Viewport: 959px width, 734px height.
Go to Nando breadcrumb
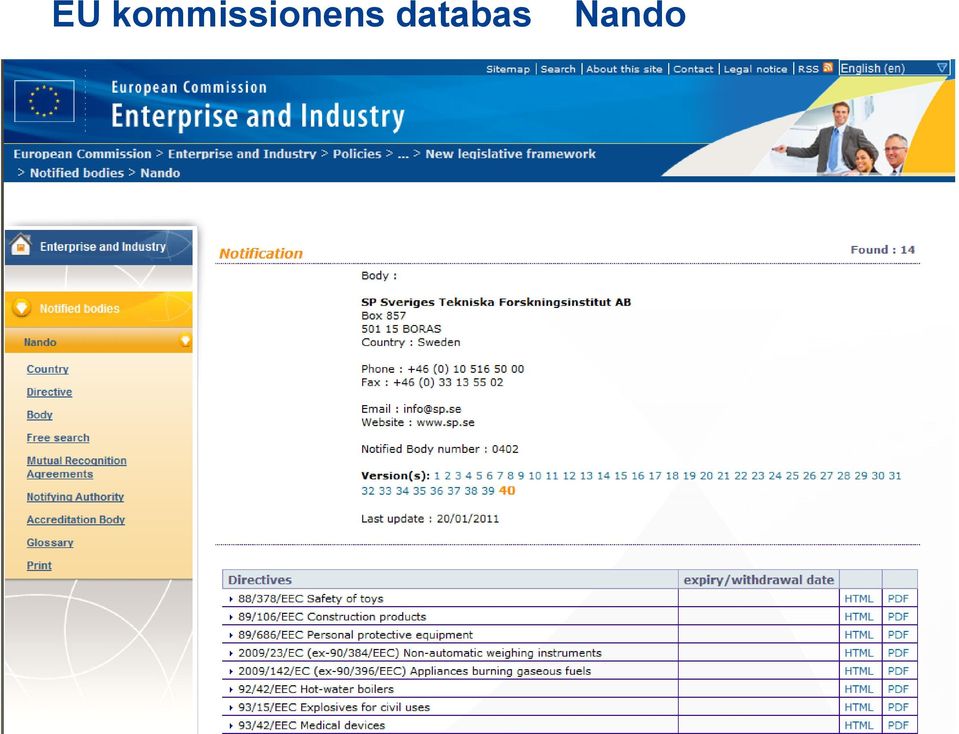coord(160,172)
